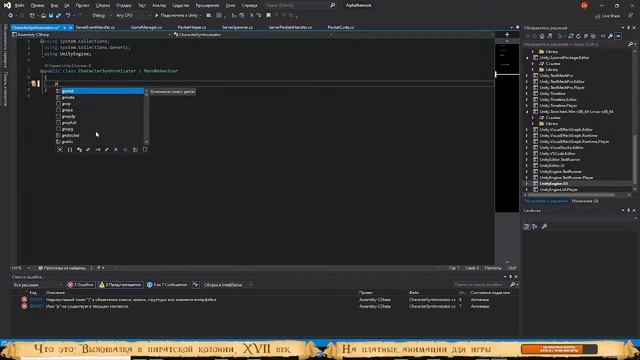Click Properties panel wrench icon
Viewport: 640px width, 360px height.
click(544, 227)
